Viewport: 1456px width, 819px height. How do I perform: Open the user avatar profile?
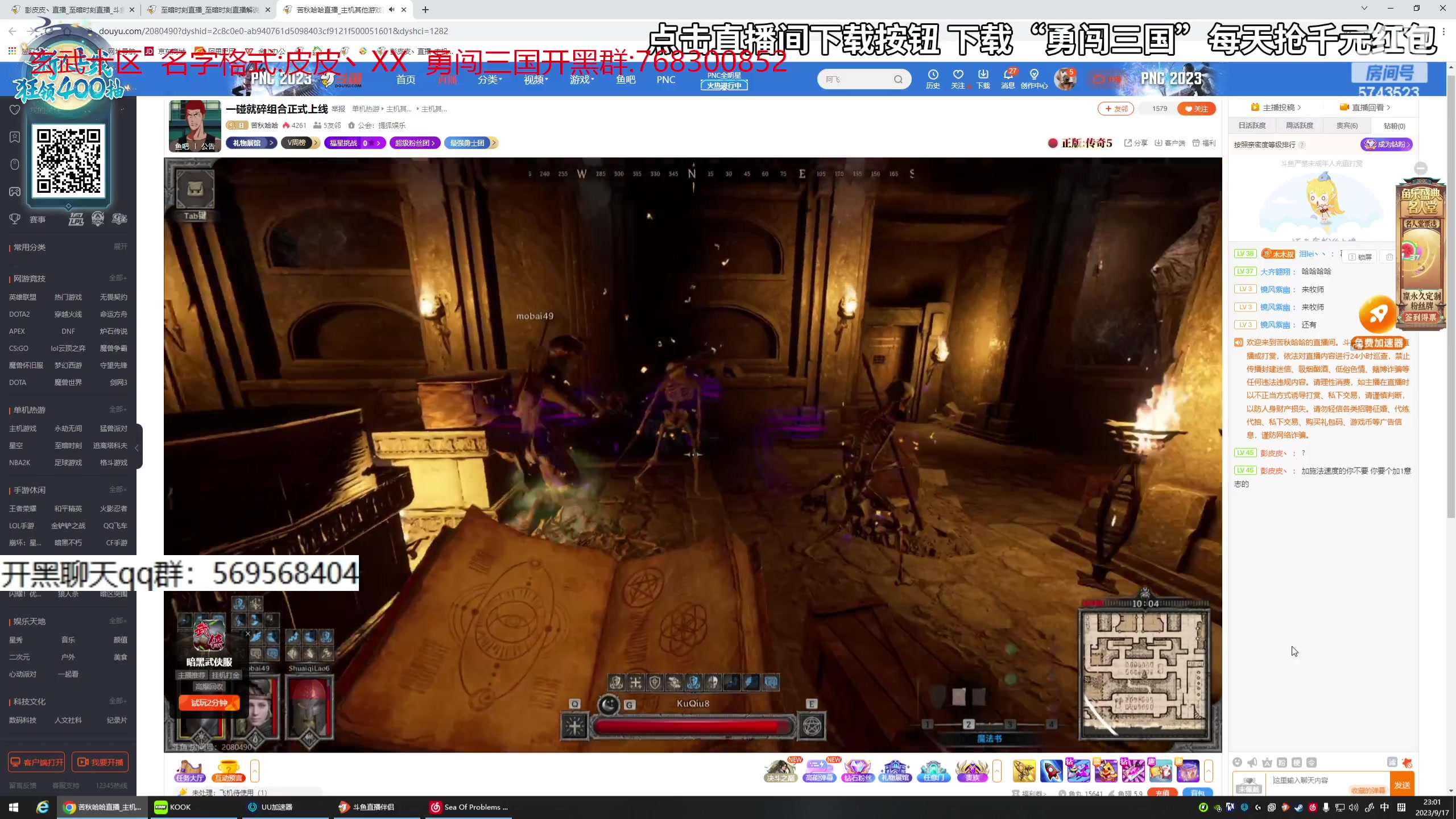[1064, 79]
